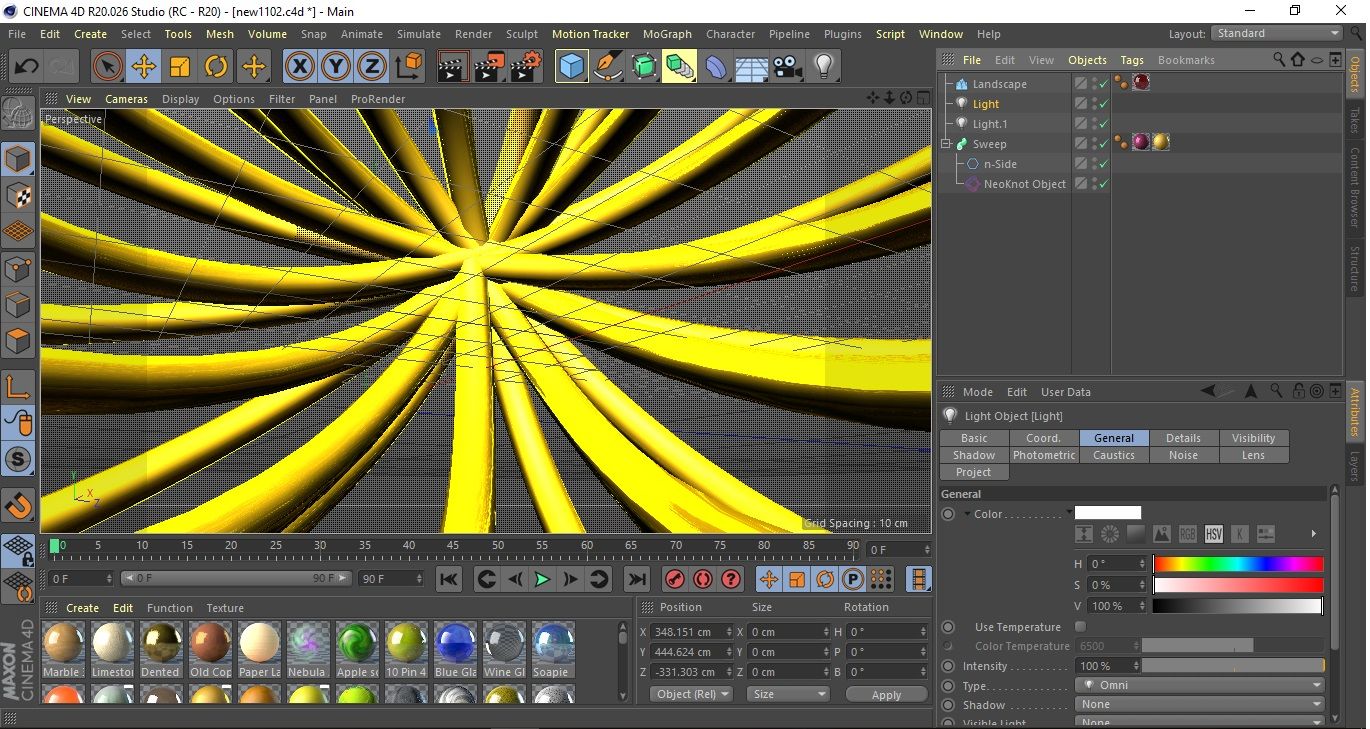Toggle Sweep enabled checkmark
This screenshot has width=1370, height=729.
(x=1103, y=144)
